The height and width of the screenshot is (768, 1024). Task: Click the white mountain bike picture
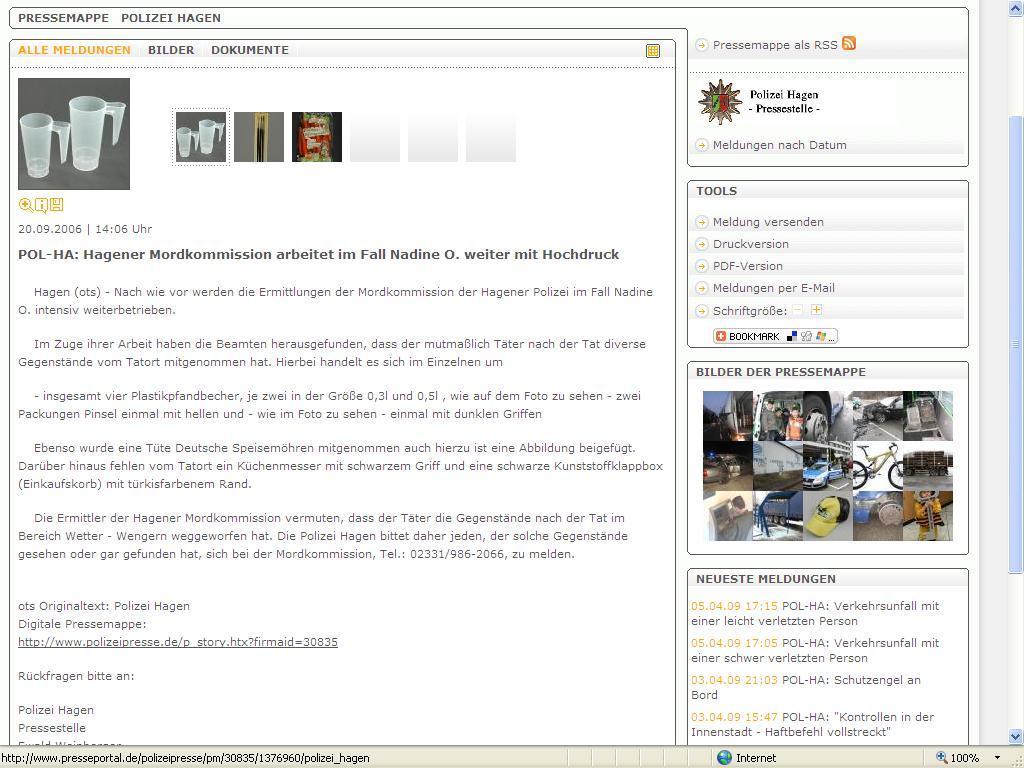coord(878,466)
